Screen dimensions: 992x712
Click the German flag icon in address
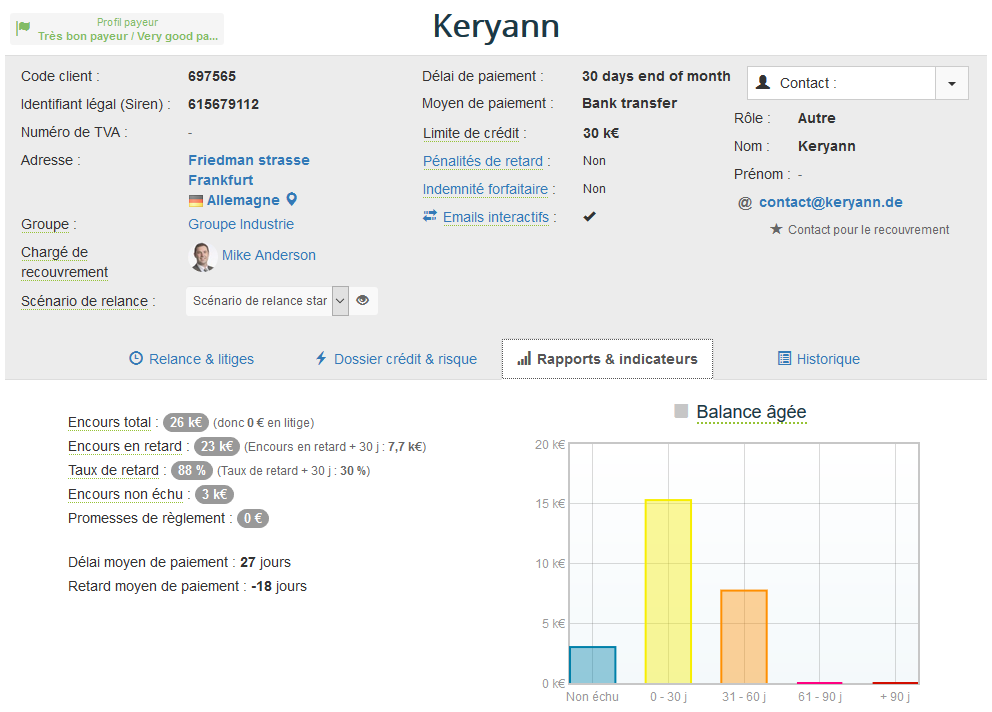click(x=196, y=201)
